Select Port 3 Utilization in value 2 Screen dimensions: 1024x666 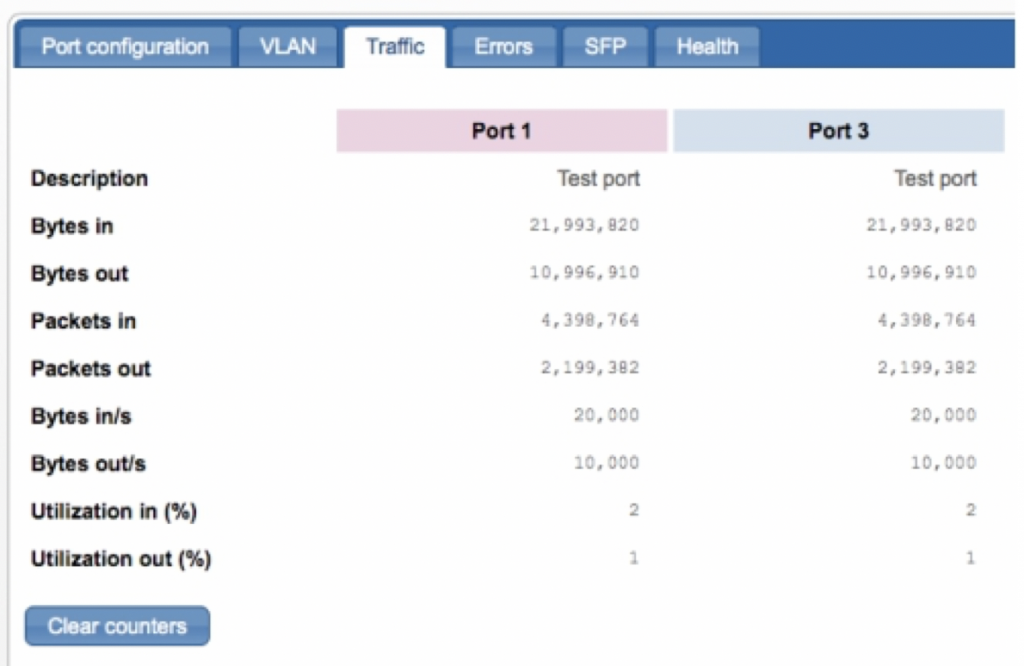coord(970,510)
